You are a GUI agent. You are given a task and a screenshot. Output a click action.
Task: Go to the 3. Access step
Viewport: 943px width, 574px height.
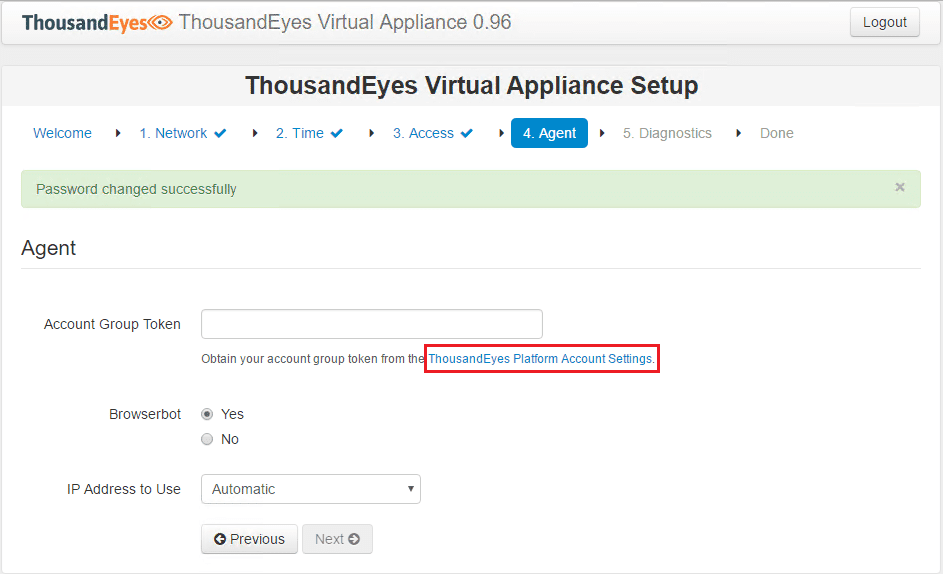point(423,133)
